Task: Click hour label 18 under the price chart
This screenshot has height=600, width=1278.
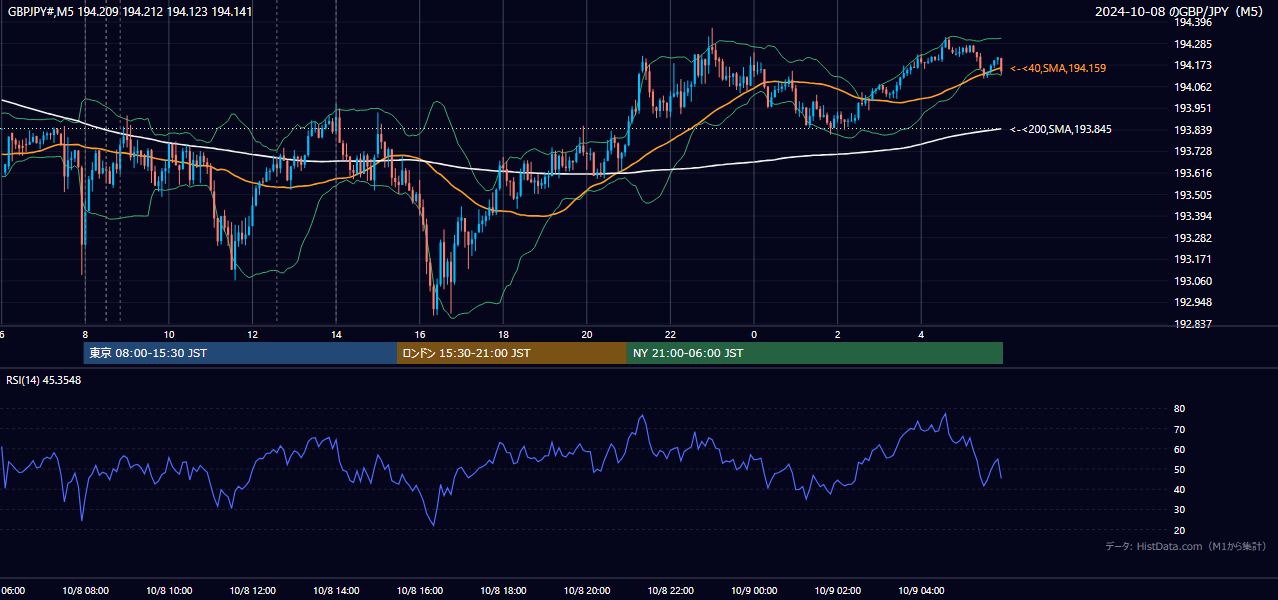Action: pos(503,335)
